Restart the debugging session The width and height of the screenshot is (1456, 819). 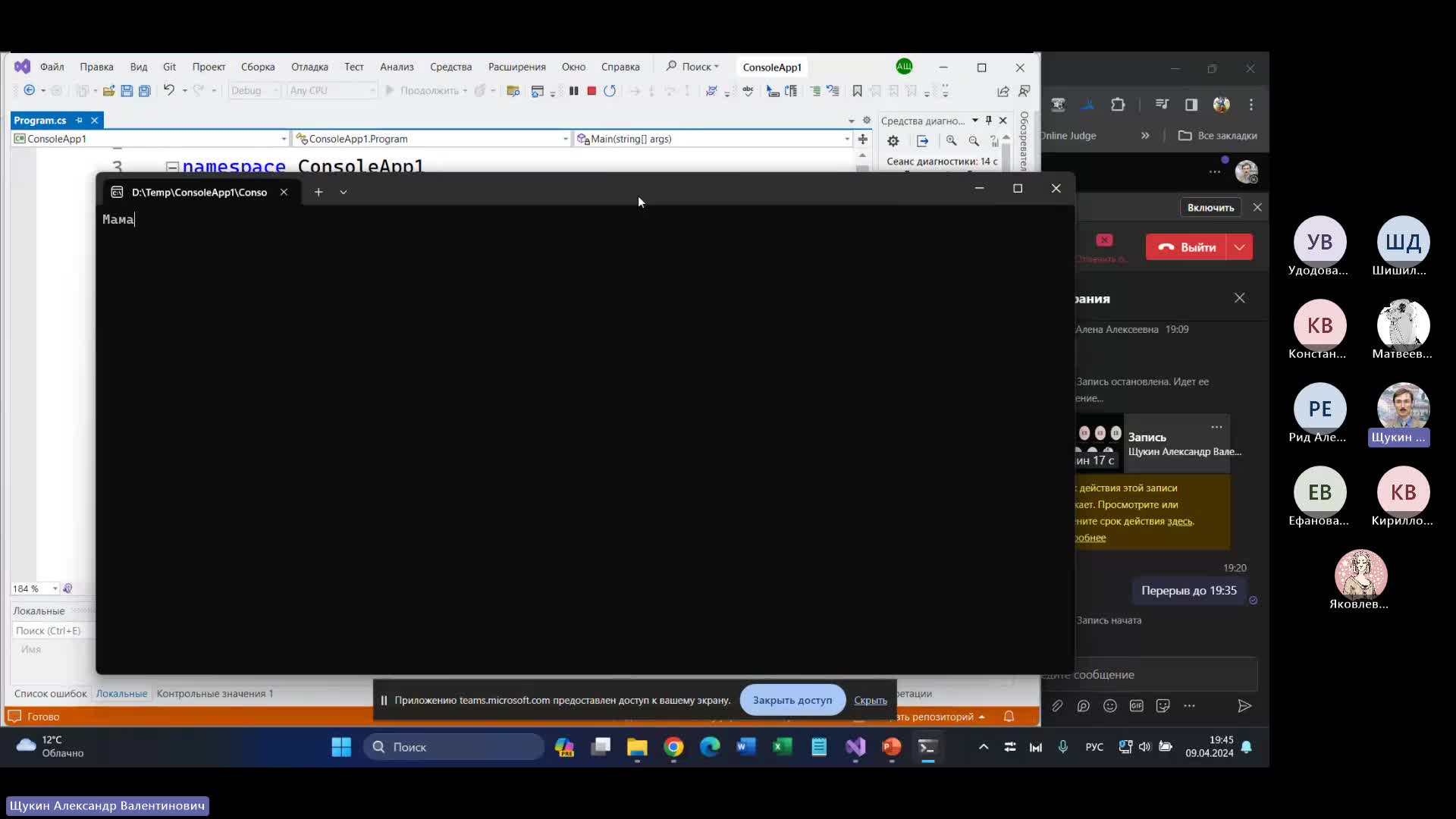point(610,90)
